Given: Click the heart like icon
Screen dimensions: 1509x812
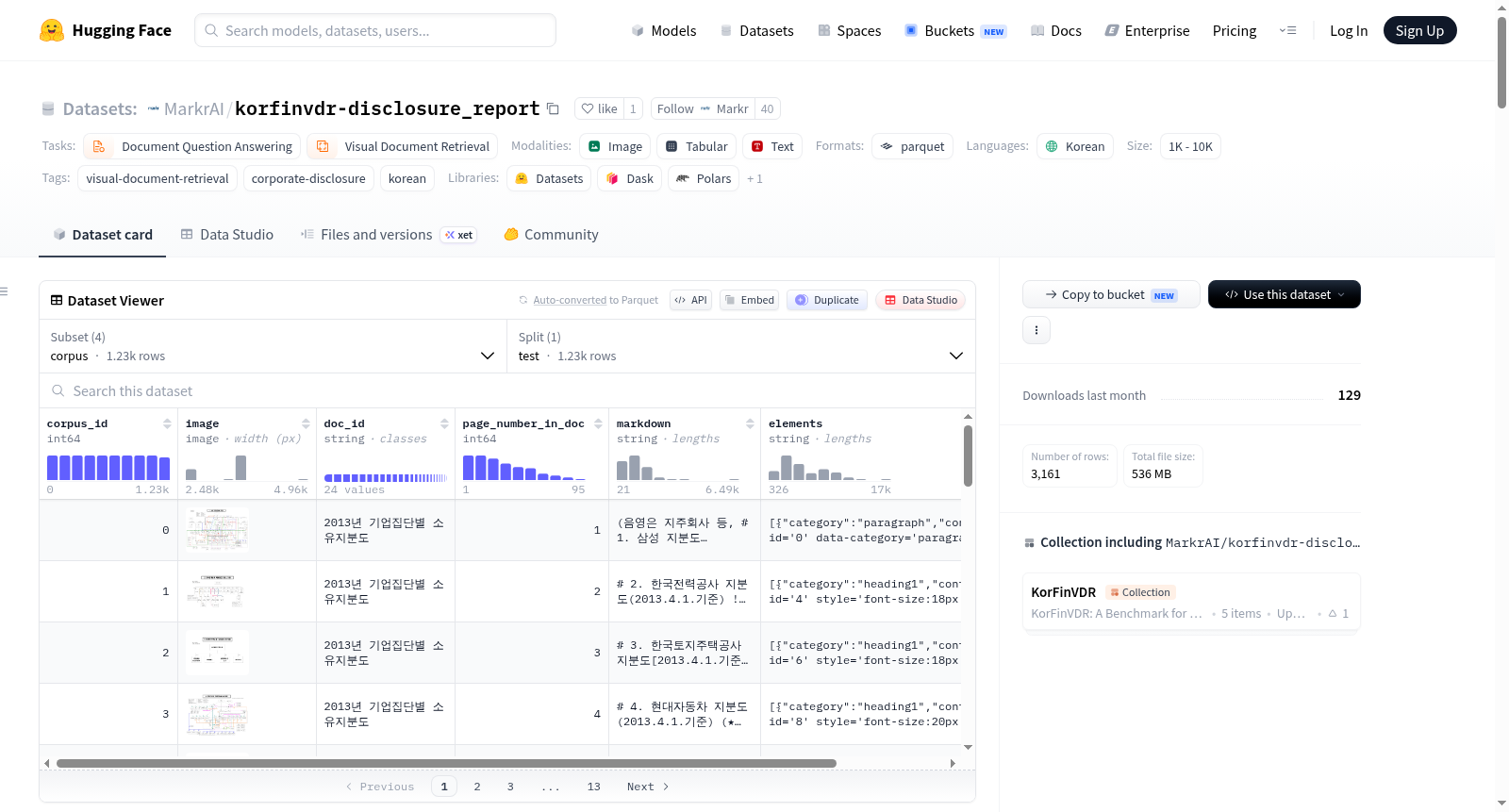Looking at the screenshot, I should pyautogui.click(x=588, y=109).
